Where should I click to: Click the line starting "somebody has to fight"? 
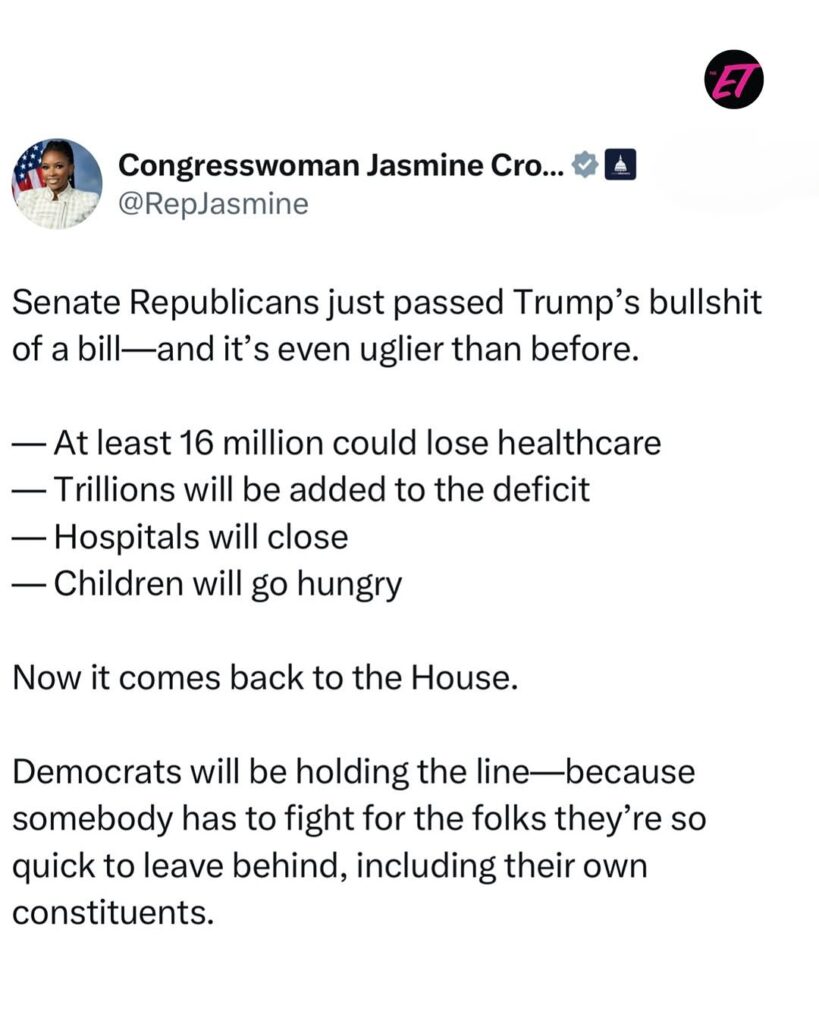tap(358, 818)
